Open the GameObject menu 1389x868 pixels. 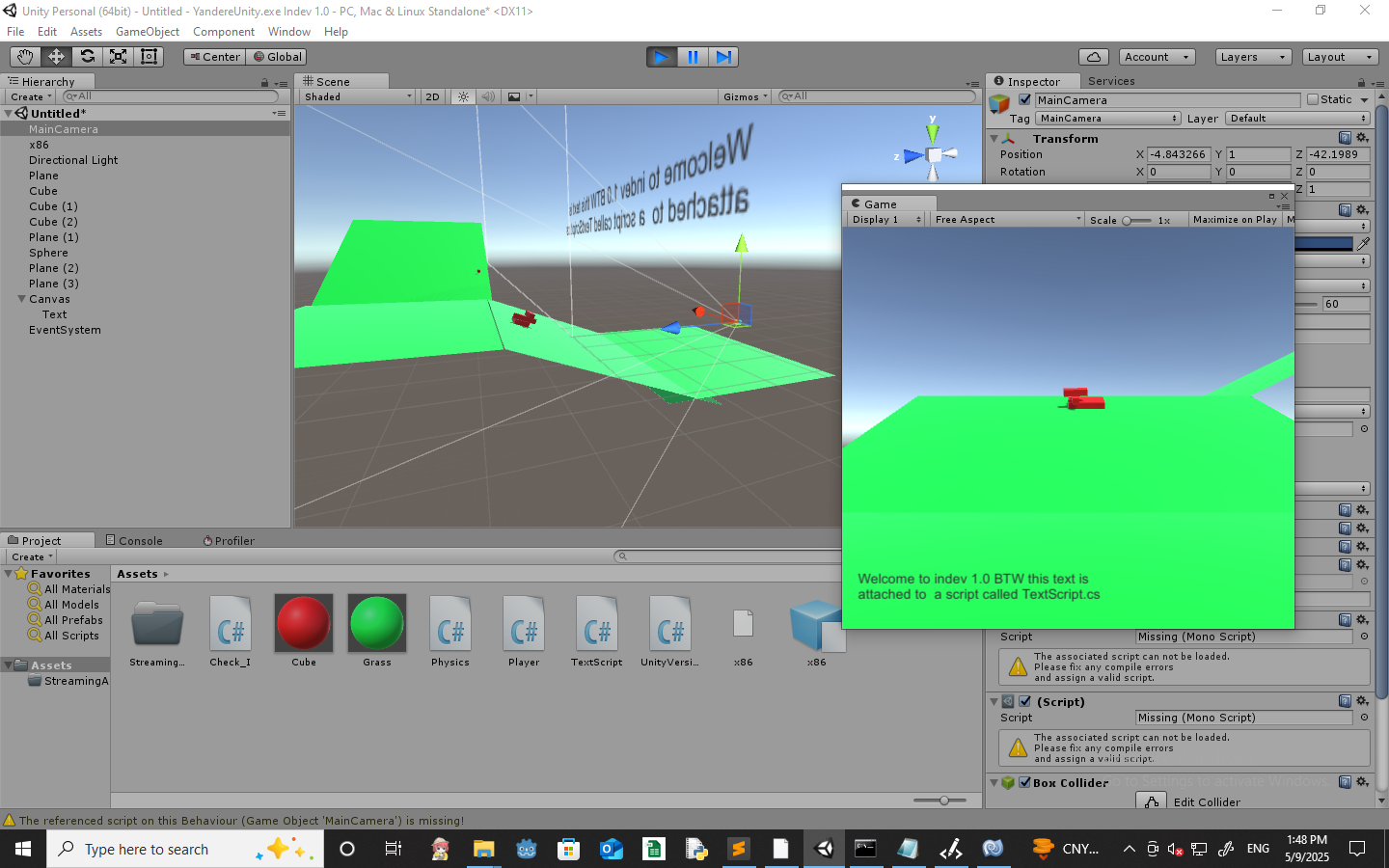click(x=148, y=32)
